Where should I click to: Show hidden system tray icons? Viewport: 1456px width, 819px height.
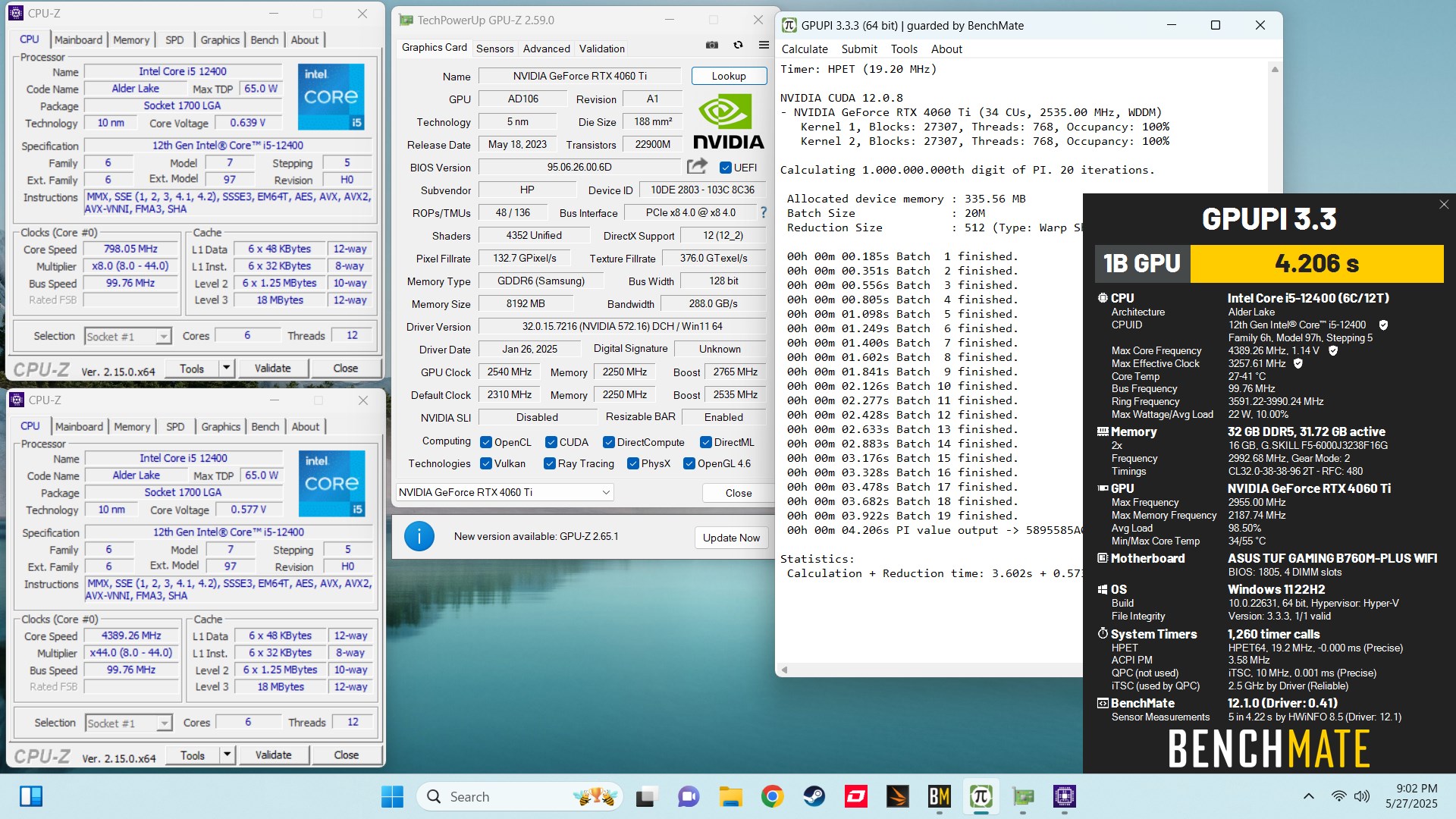click(x=1308, y=796)
